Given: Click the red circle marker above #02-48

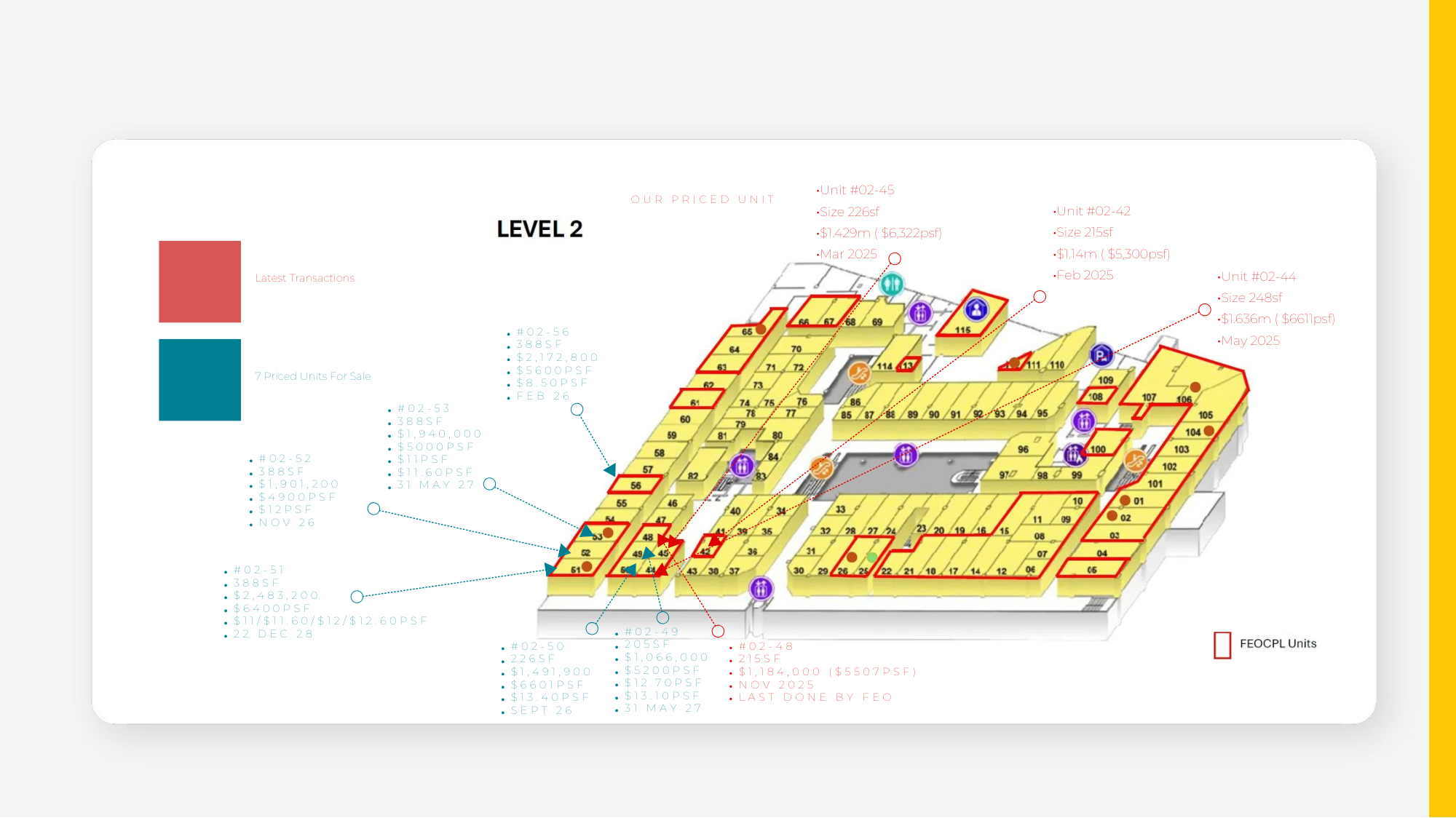Looking at the screenshot, I should [x=718, y=631].
